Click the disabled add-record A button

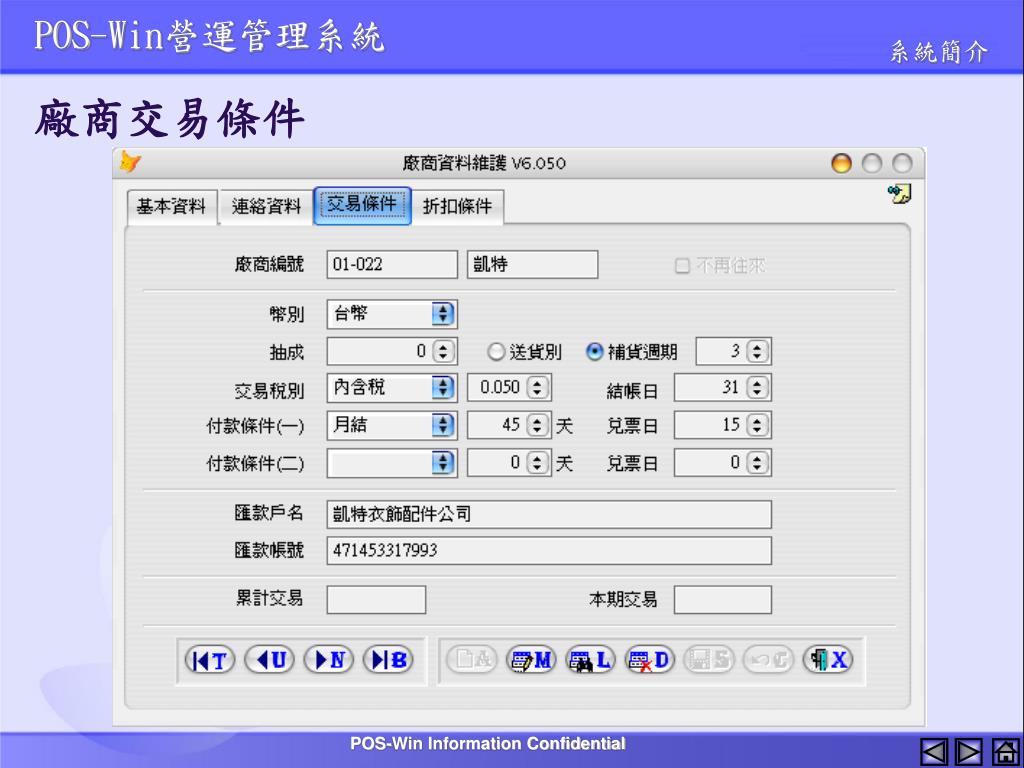click(x=472, y=660)
